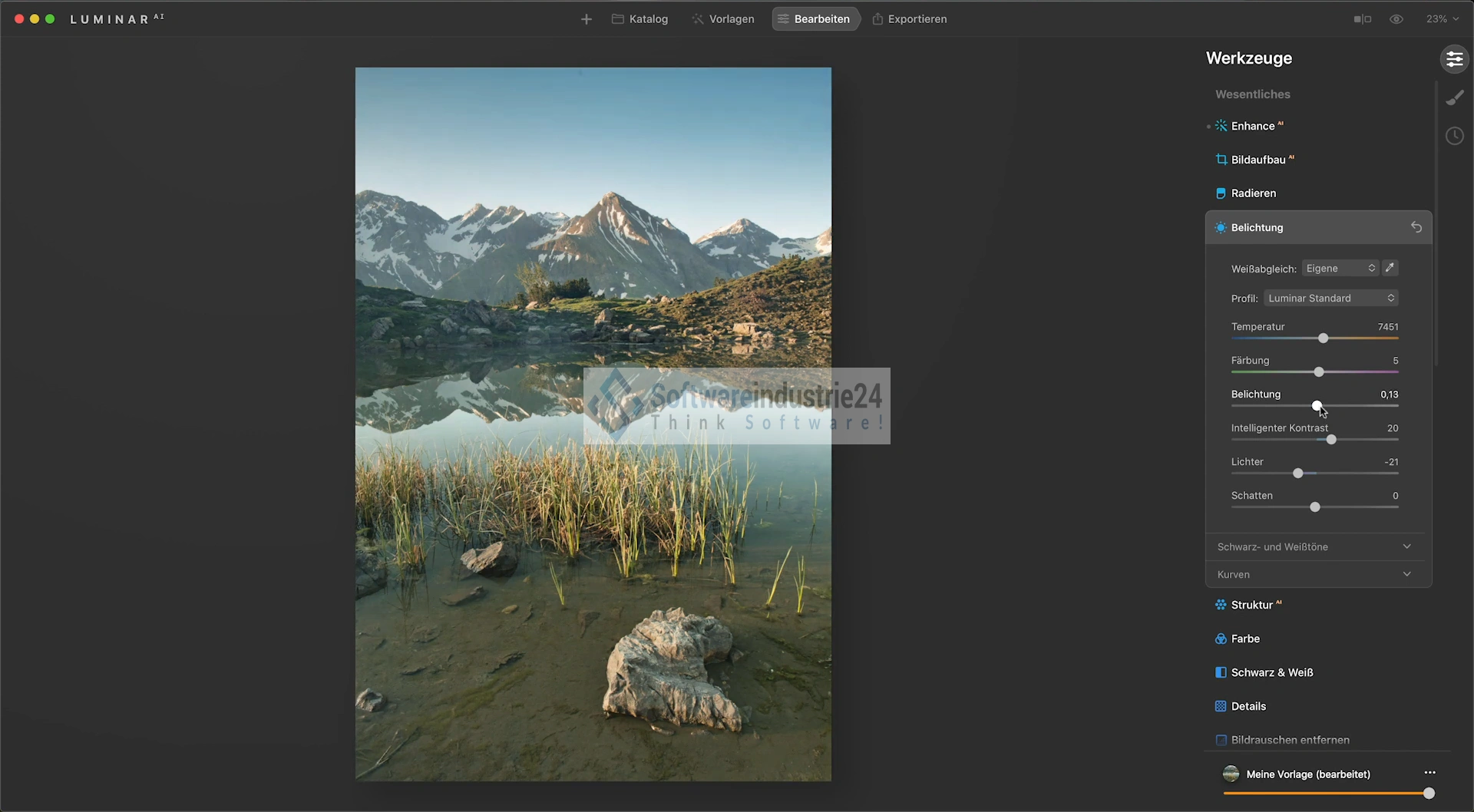
Task: Open the Profil dropdown Luminar Standard
Action: (x=1330, y=298)
